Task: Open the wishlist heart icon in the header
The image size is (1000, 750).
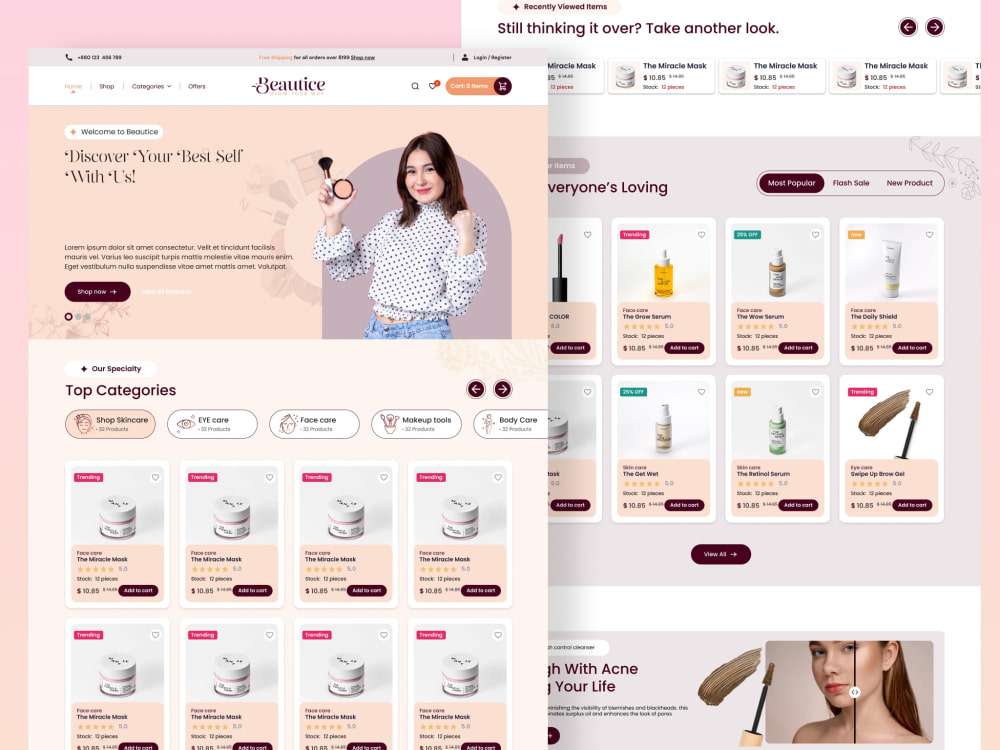Action: [433, 85]
